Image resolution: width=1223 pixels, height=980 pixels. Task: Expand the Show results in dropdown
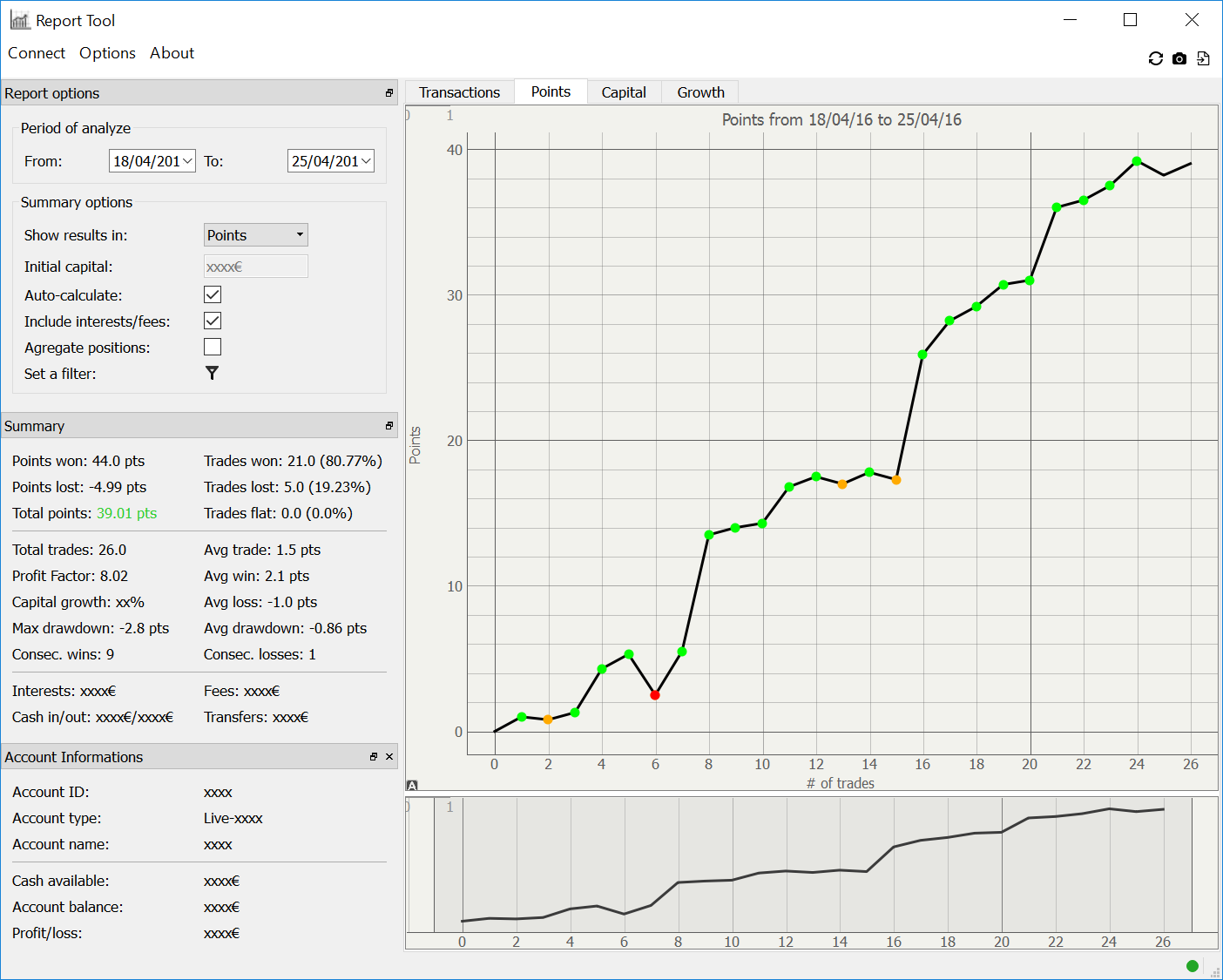pos(255,235)
